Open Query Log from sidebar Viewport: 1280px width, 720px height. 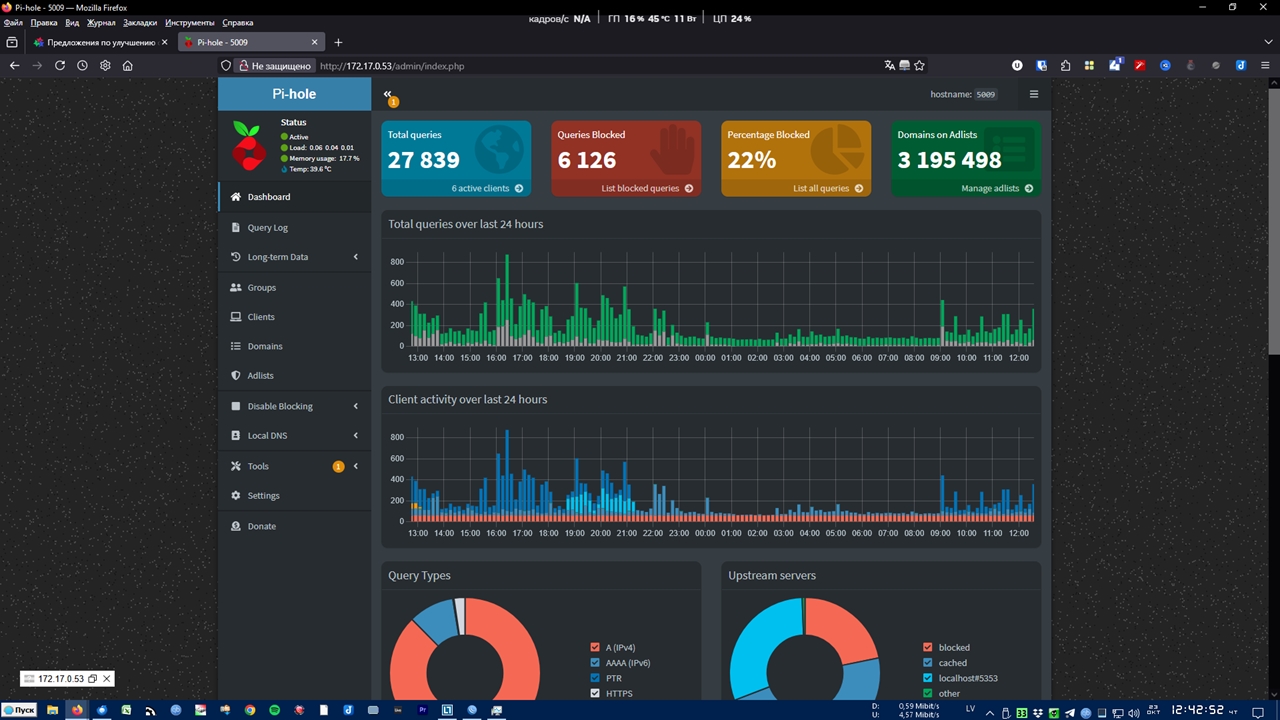click(x=266, y=228)
